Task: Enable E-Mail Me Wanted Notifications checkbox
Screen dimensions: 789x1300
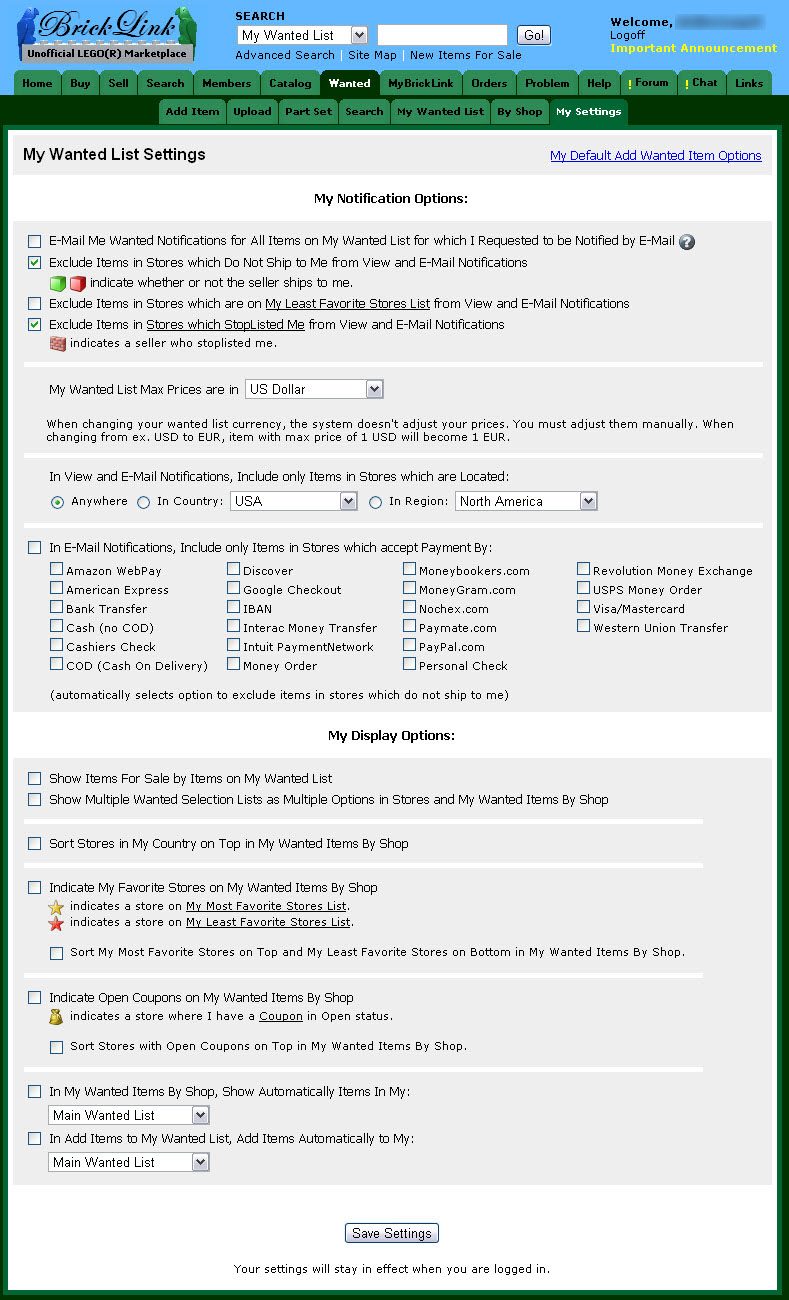Action: point(35,242)
